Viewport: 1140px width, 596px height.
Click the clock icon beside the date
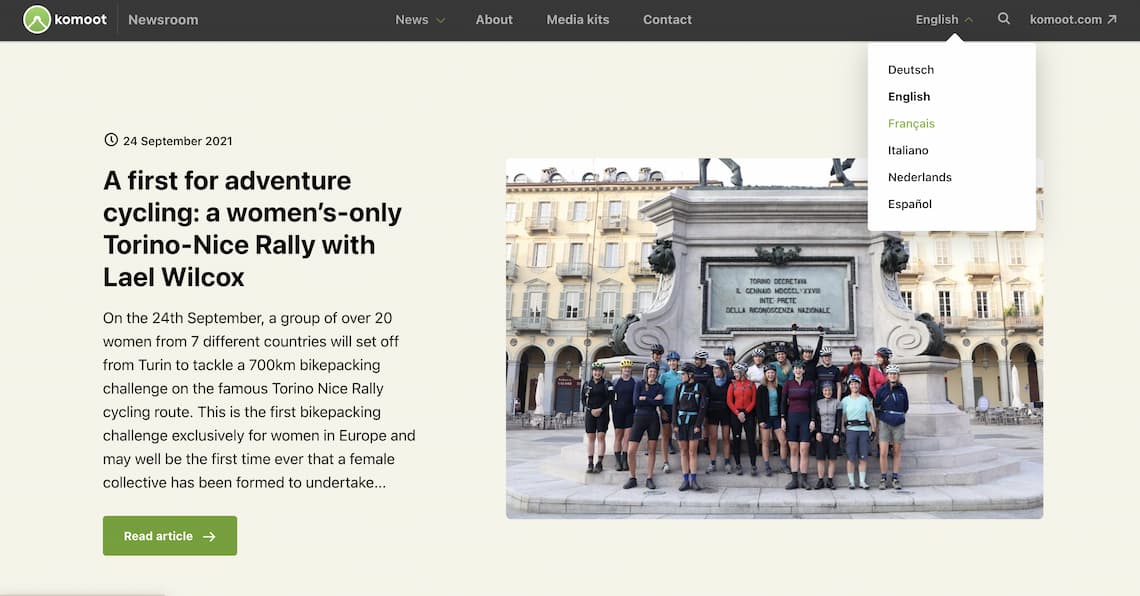click(111, 140)
